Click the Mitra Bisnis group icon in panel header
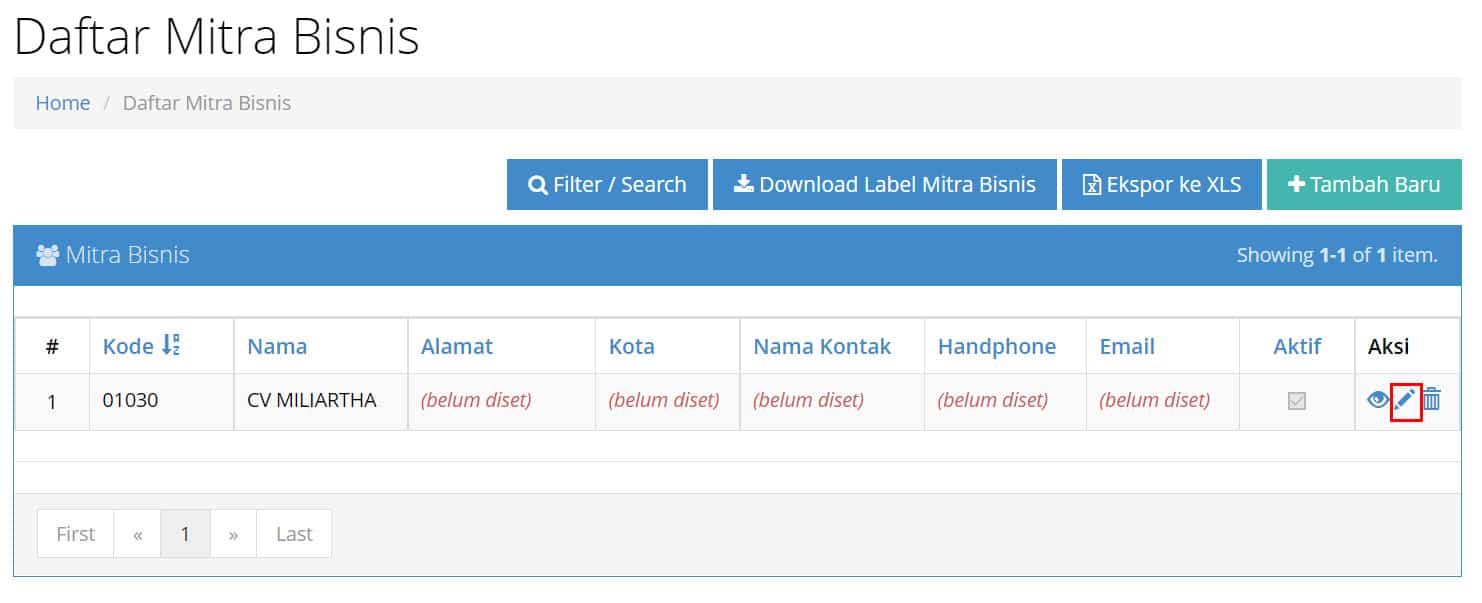 coord(47,255)
